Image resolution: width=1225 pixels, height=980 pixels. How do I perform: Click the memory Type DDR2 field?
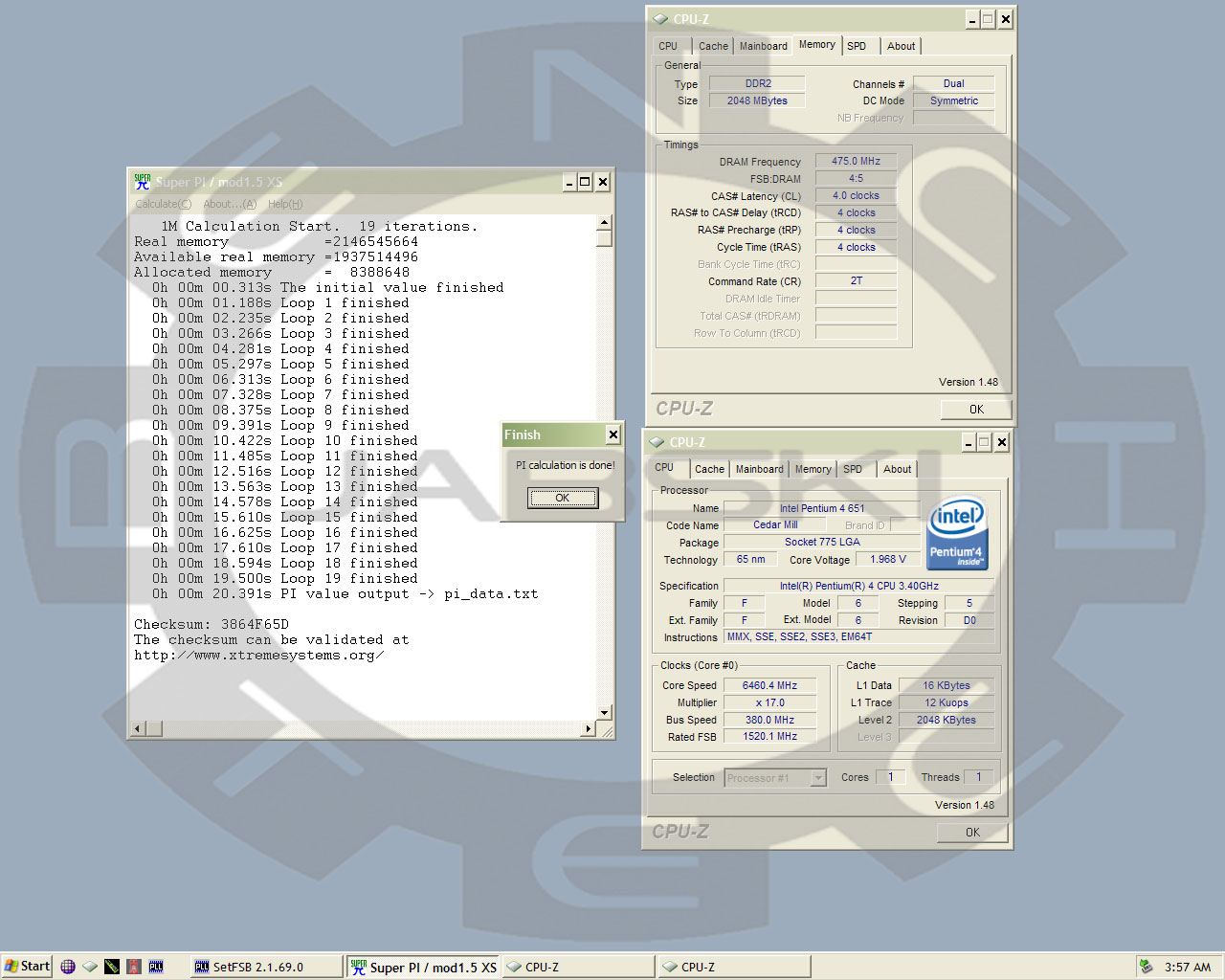[x=757, y=83]
